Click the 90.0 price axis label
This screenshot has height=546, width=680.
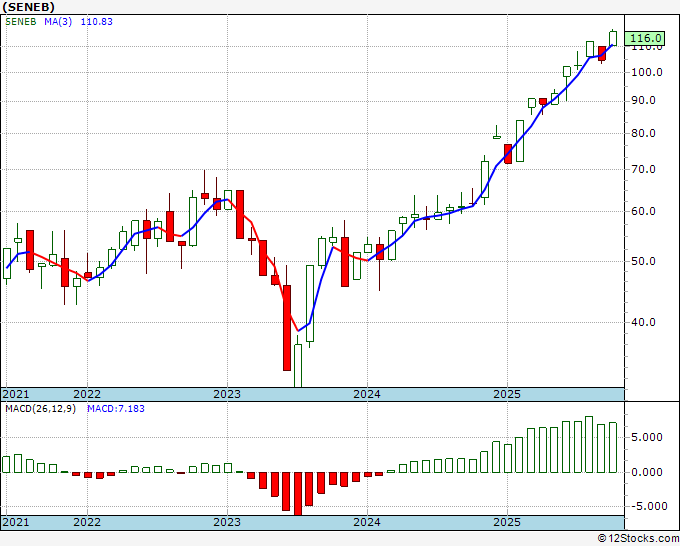click(x=643, y=101)
